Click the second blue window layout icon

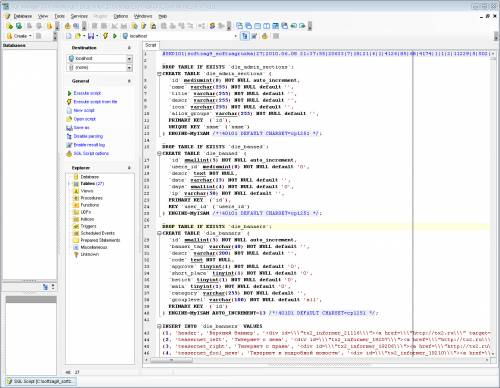pos(248,26)
